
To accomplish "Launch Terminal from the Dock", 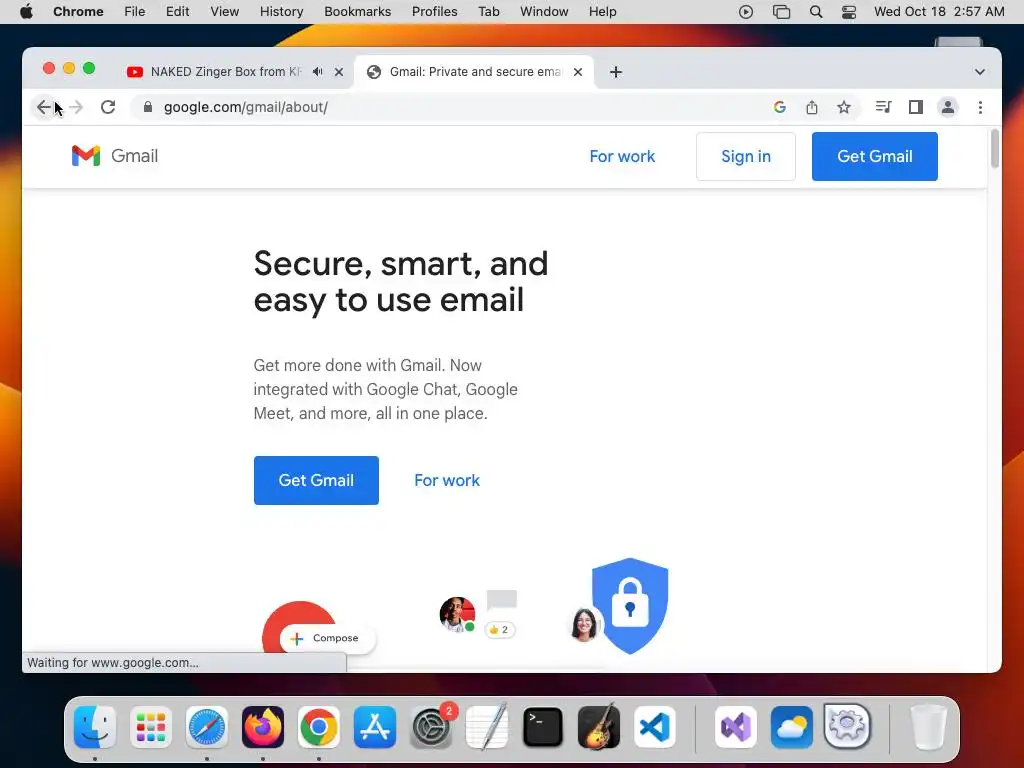I will 543,728.
